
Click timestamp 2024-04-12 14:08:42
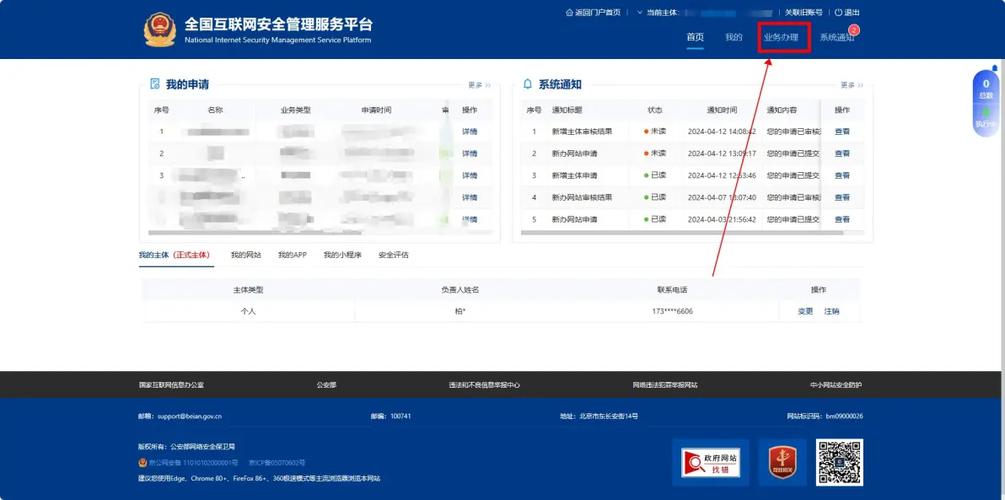[722, 131]
